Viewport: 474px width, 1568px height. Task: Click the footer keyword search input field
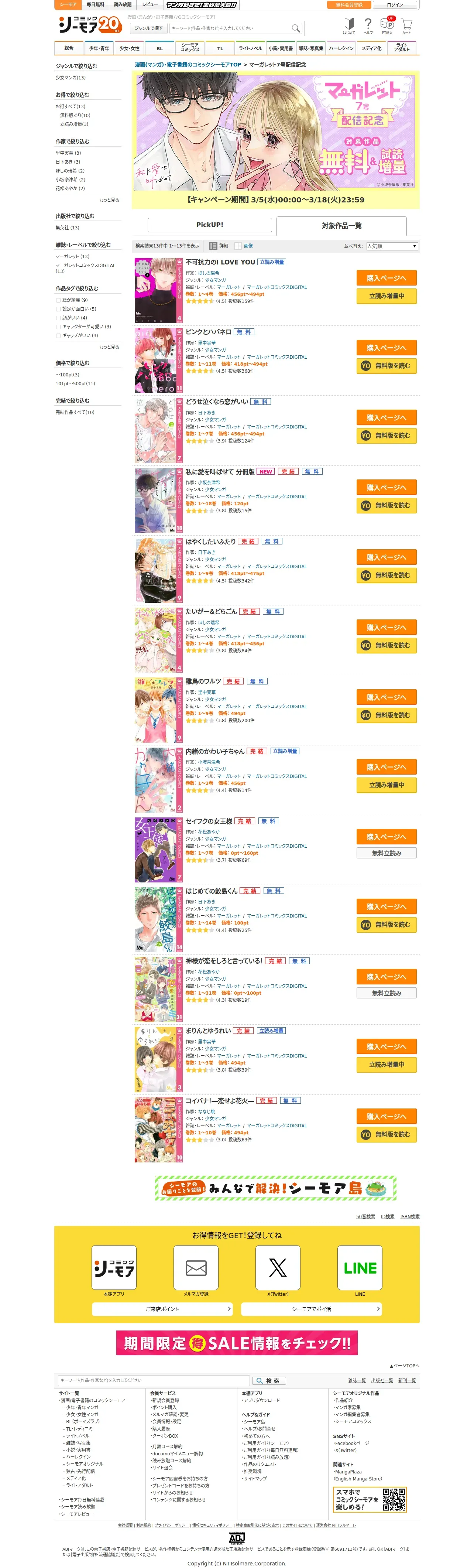[153, 1380]
